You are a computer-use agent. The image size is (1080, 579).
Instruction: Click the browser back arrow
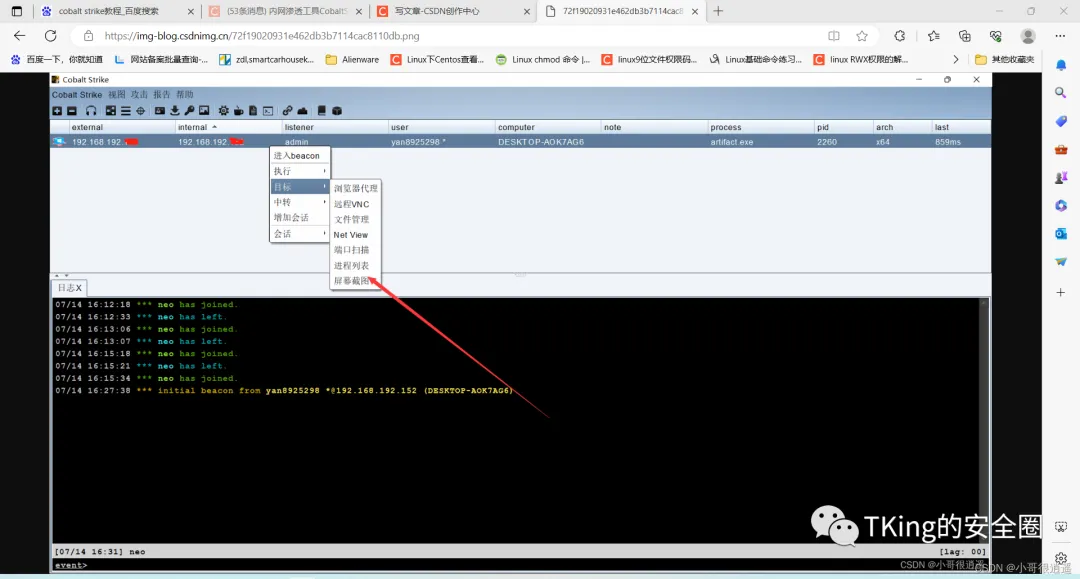coord(19,36)
